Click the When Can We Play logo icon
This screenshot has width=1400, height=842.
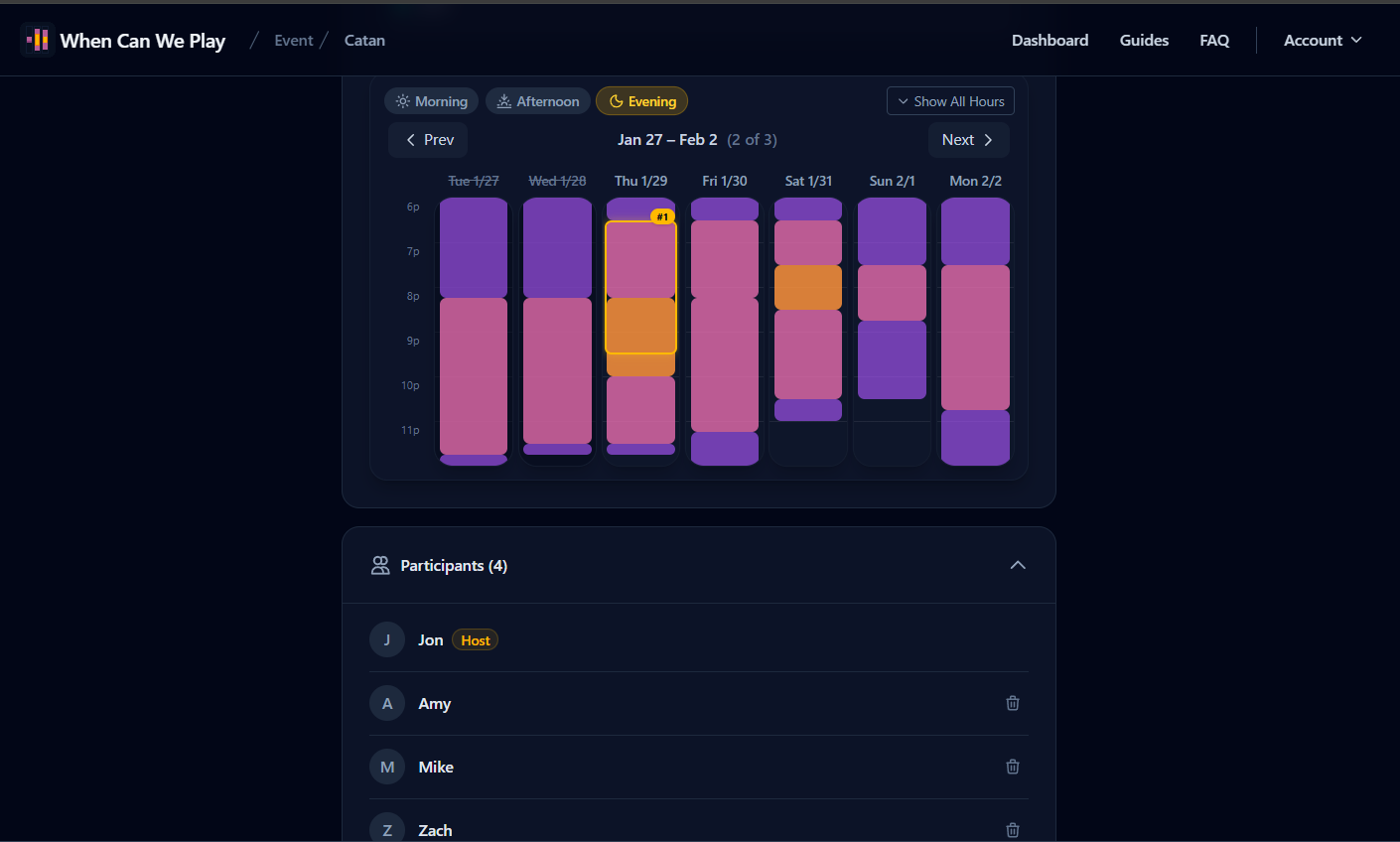(38, 40)
